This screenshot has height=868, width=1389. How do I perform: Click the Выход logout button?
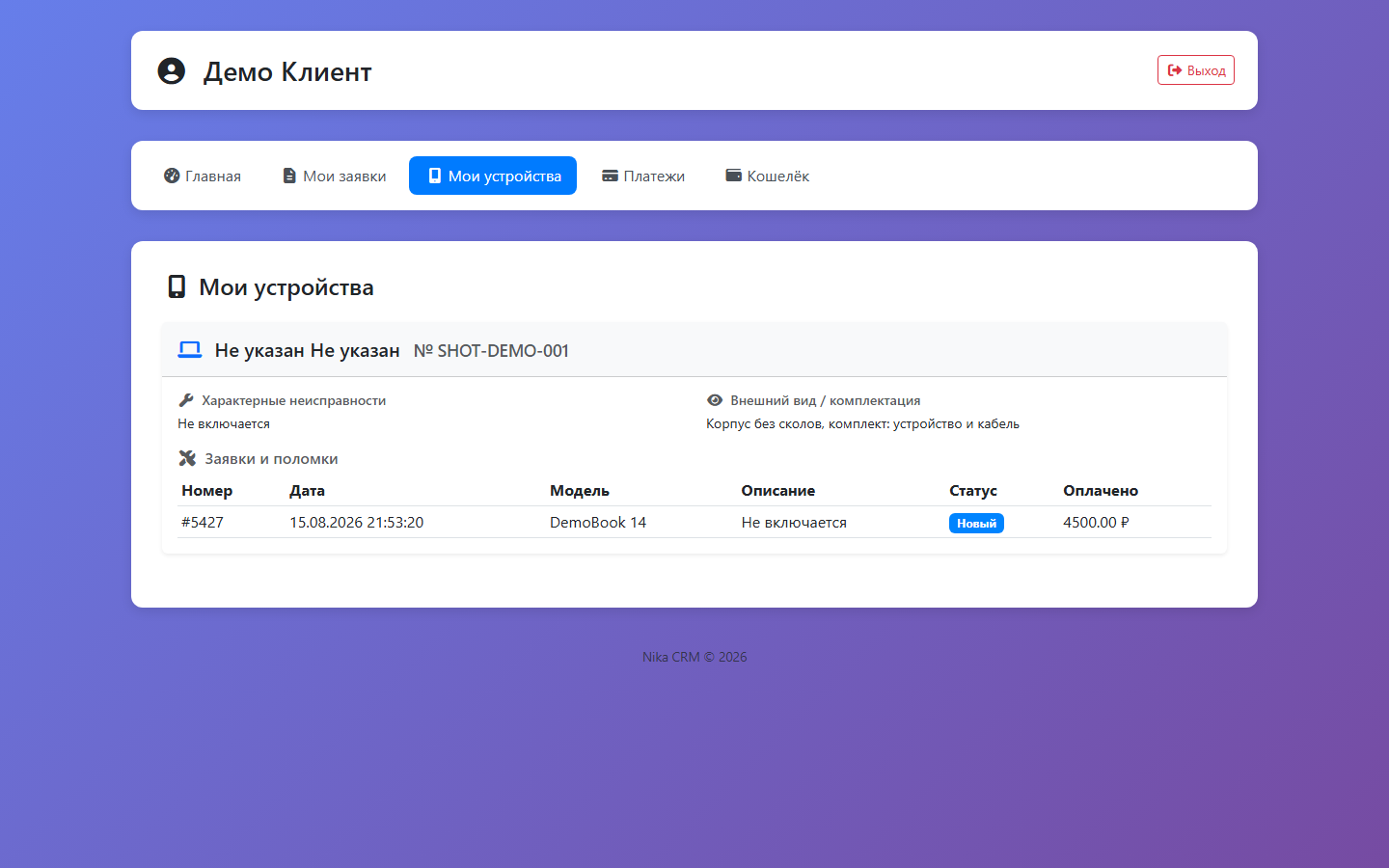click(x=1196, y=70)
